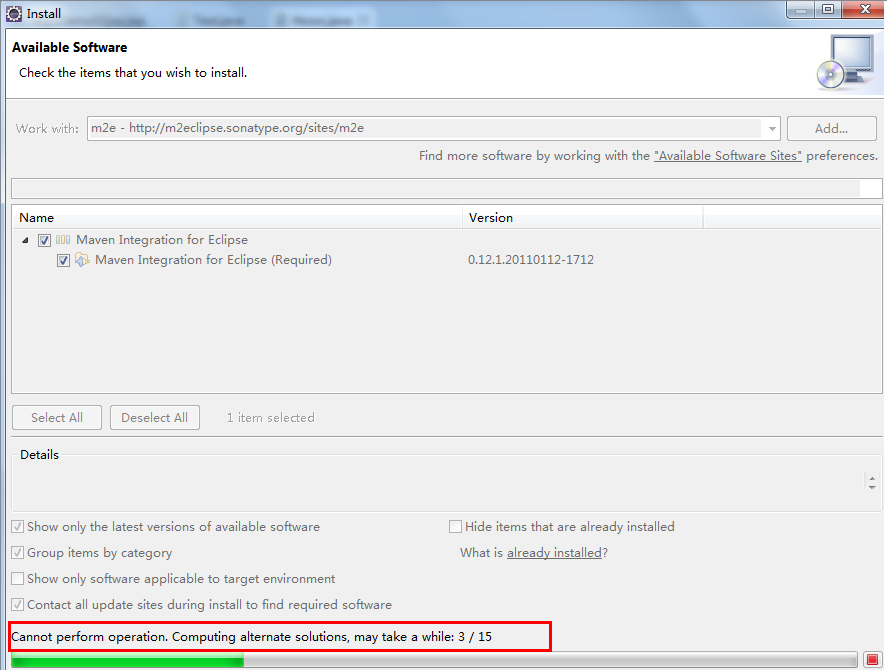Click the Add... button

point(832,129)
